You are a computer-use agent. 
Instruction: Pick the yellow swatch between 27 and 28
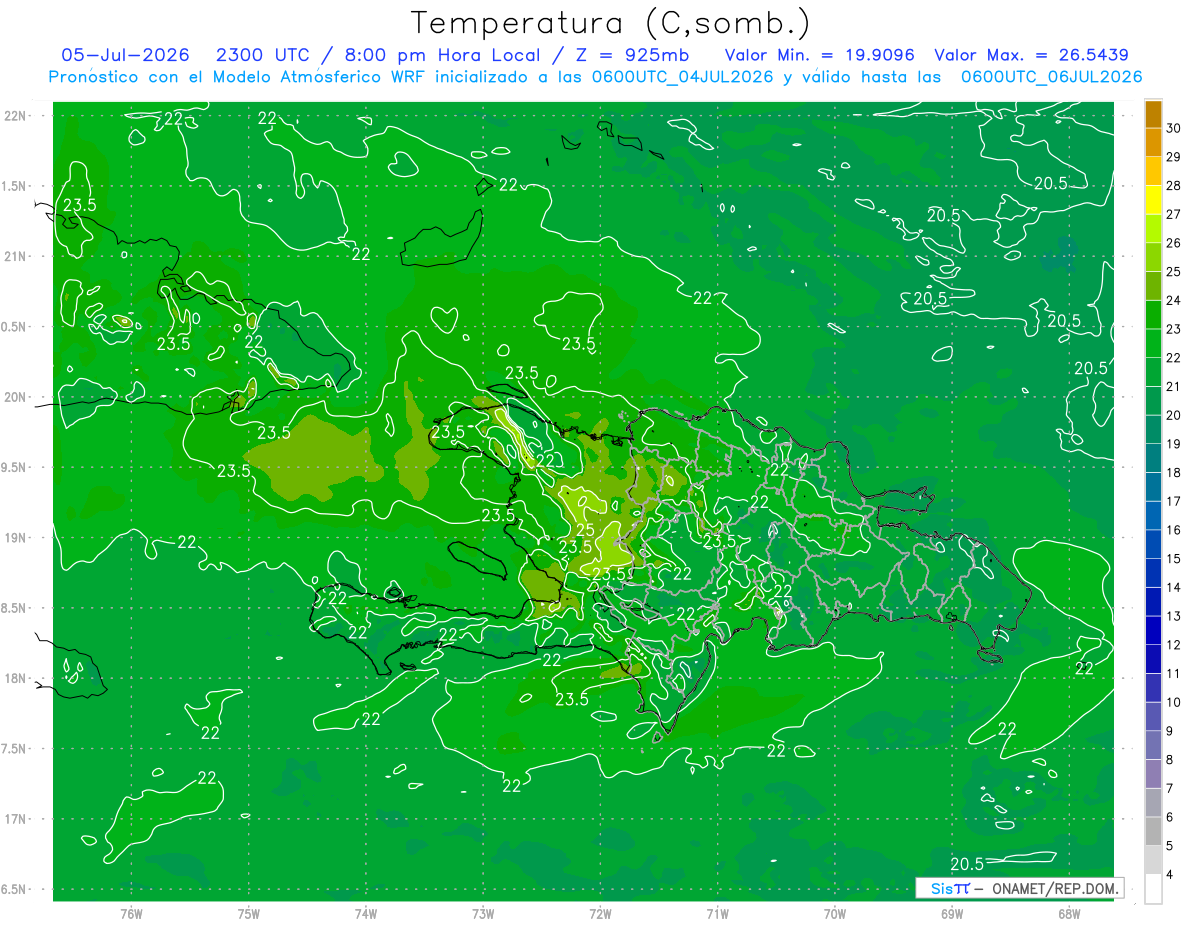(x=1153, y=200)
